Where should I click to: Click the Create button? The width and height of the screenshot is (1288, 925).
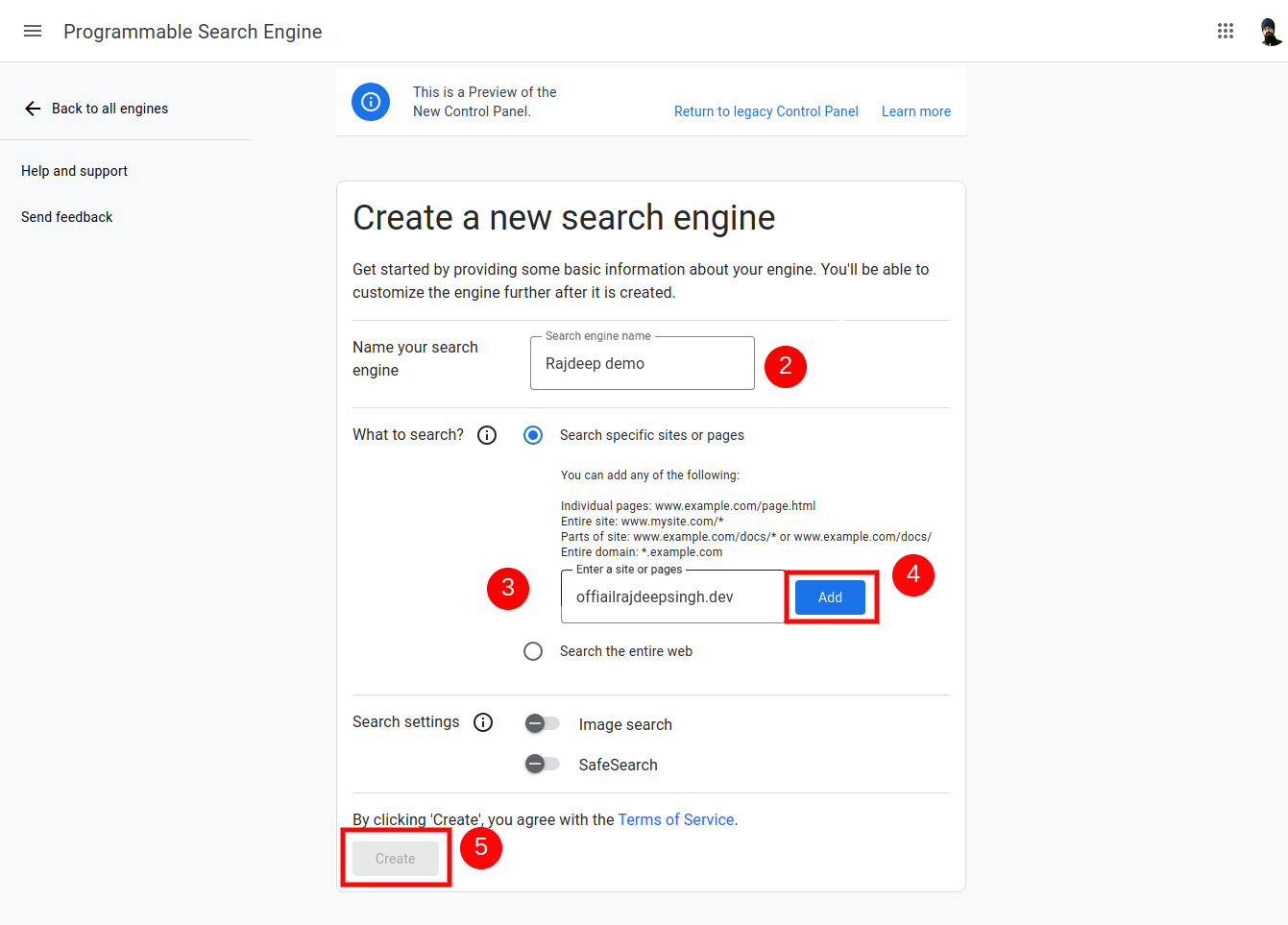(x=395, y=858)
